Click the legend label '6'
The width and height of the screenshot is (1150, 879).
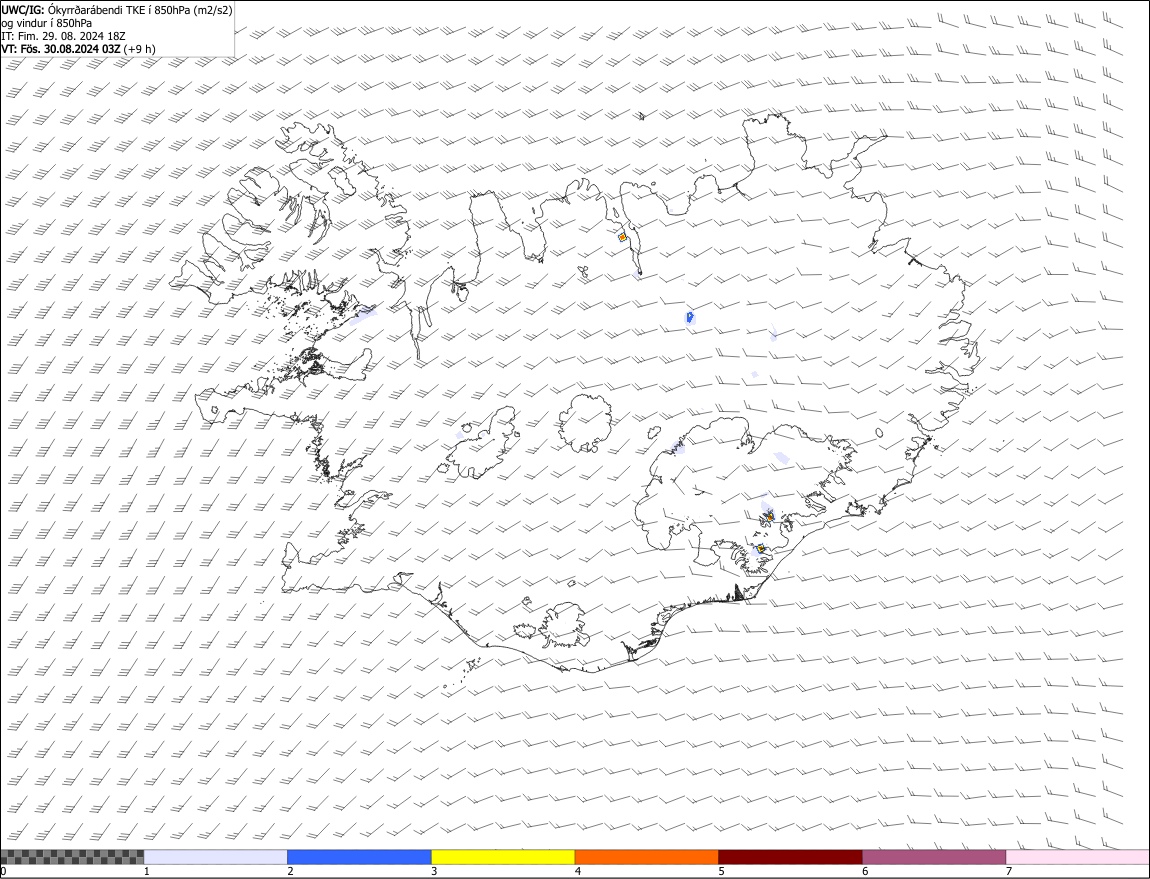point(865,872)
